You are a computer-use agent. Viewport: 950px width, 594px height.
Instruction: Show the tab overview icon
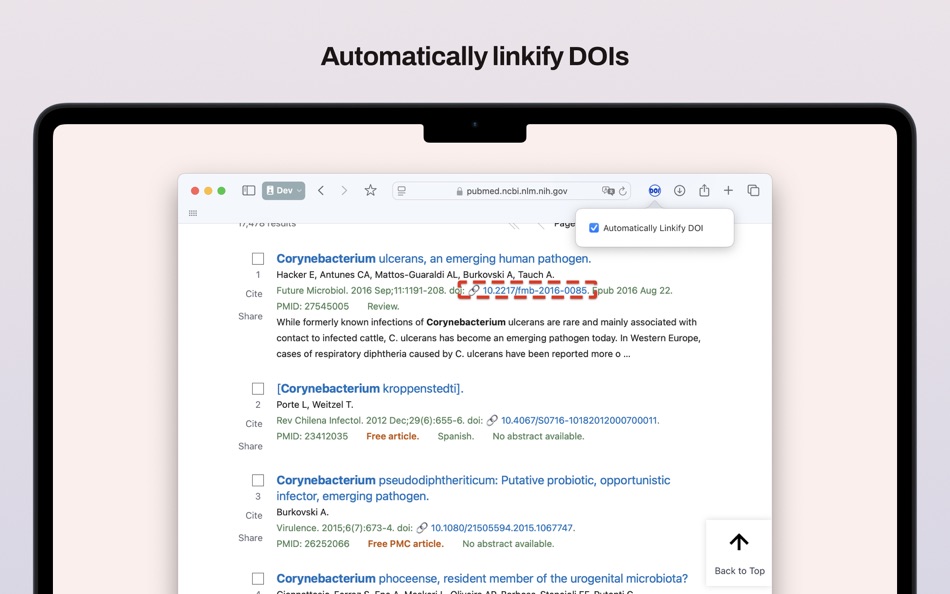click(753, 190)
